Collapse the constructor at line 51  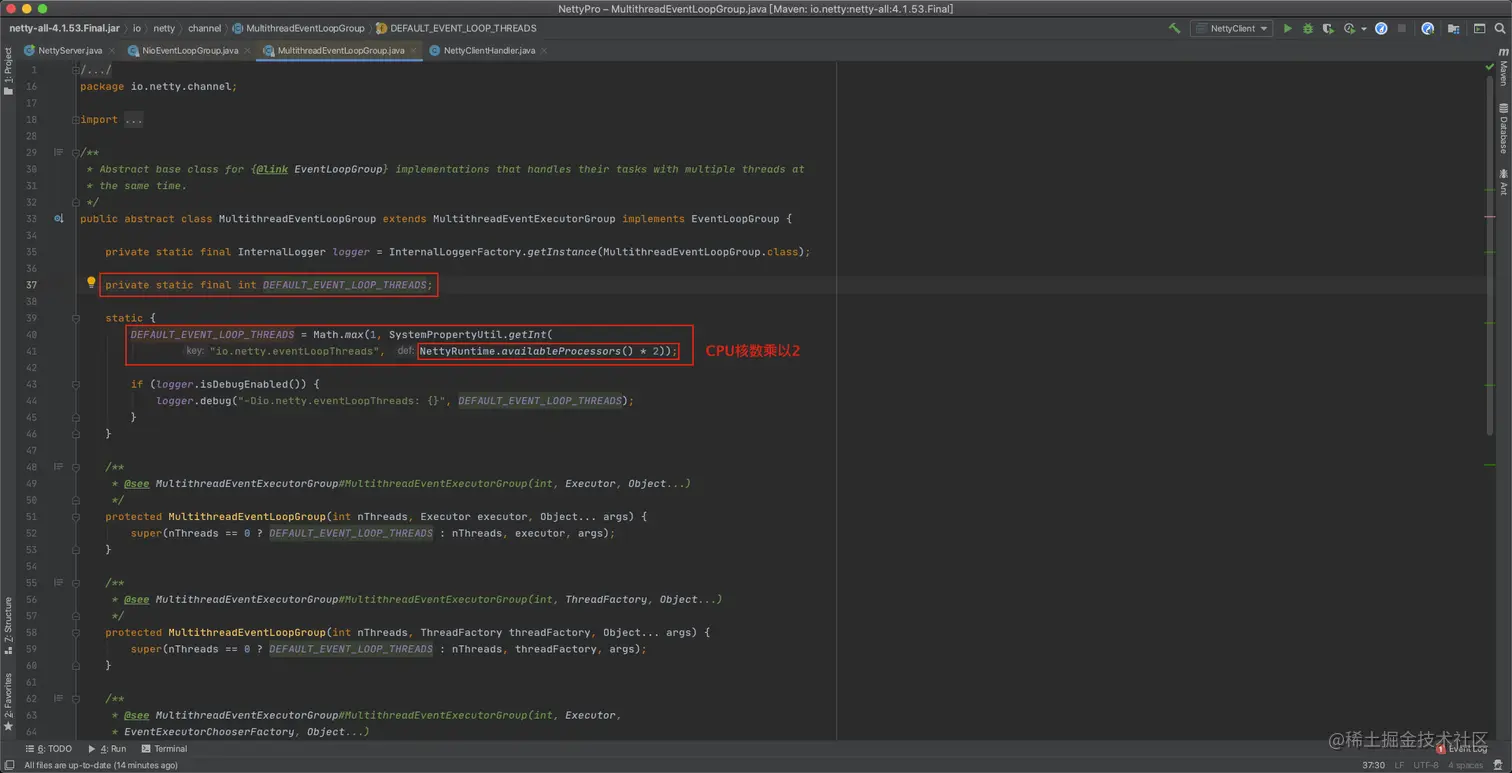76,516
